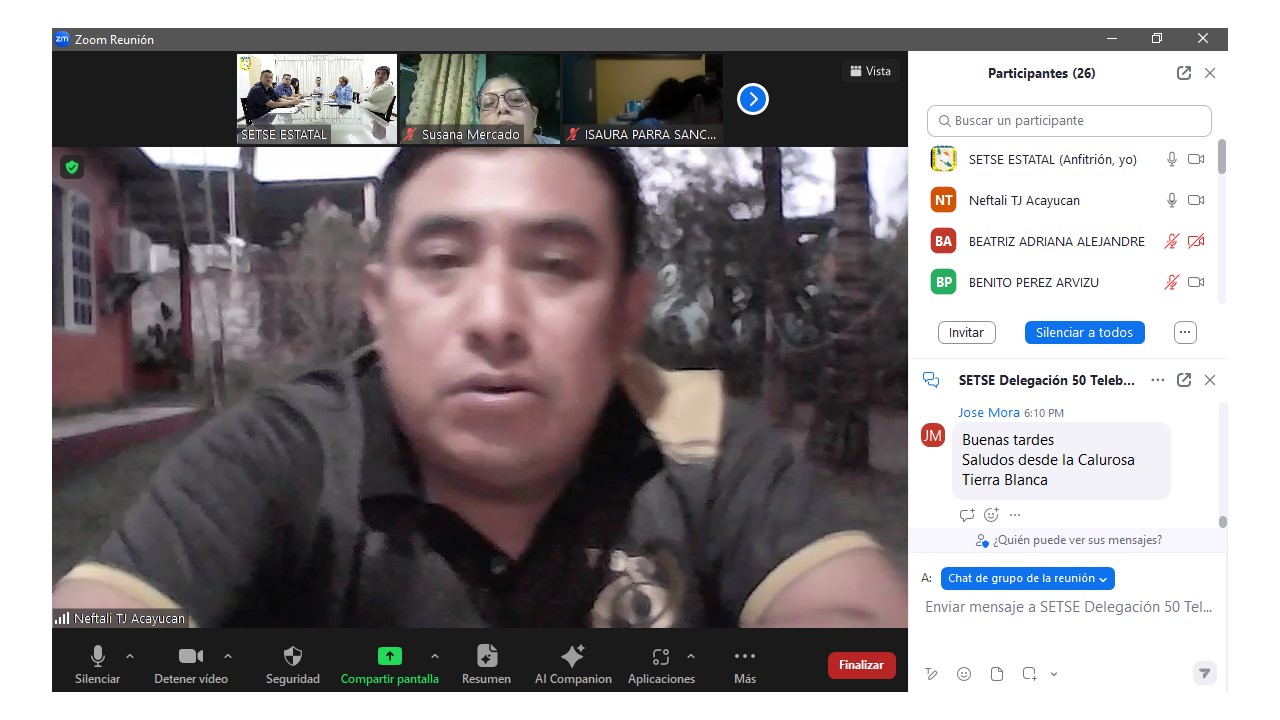Click the green encryption shield icon

[x=71, y=167]
